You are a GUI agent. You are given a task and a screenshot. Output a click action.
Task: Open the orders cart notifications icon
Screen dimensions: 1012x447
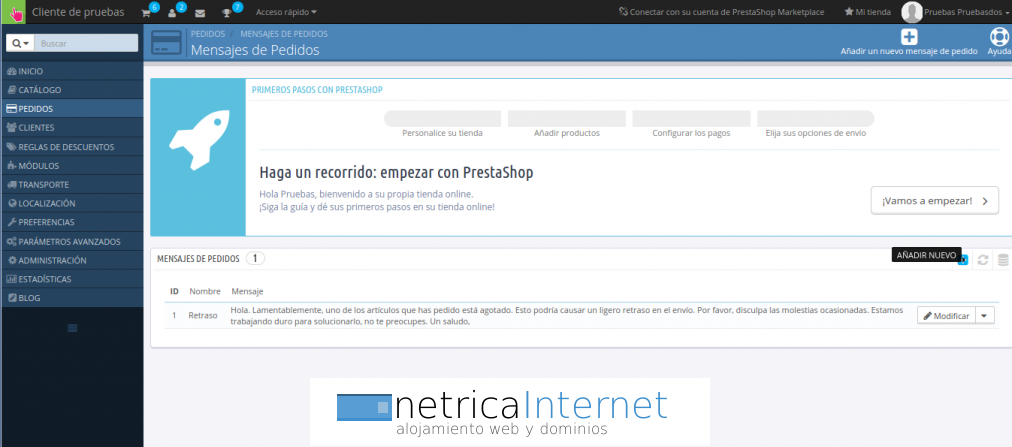pyautogui.click(x=146, y=13)
